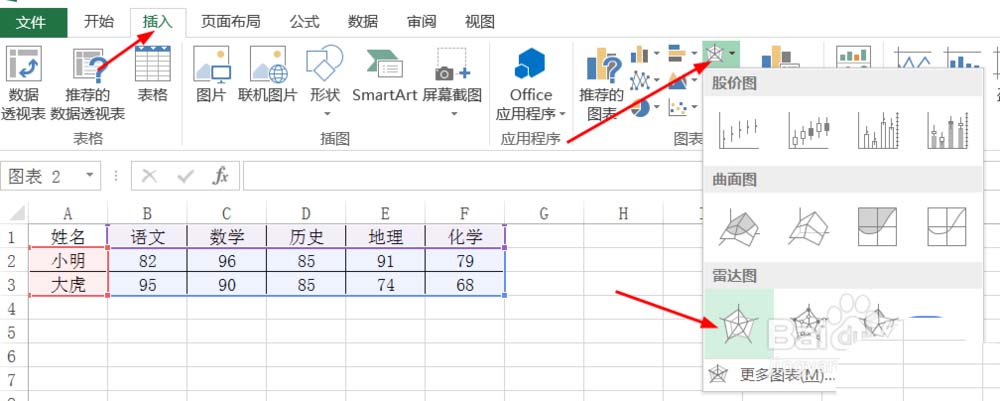Select the Wireframe Contour chart

pos(948,227)
